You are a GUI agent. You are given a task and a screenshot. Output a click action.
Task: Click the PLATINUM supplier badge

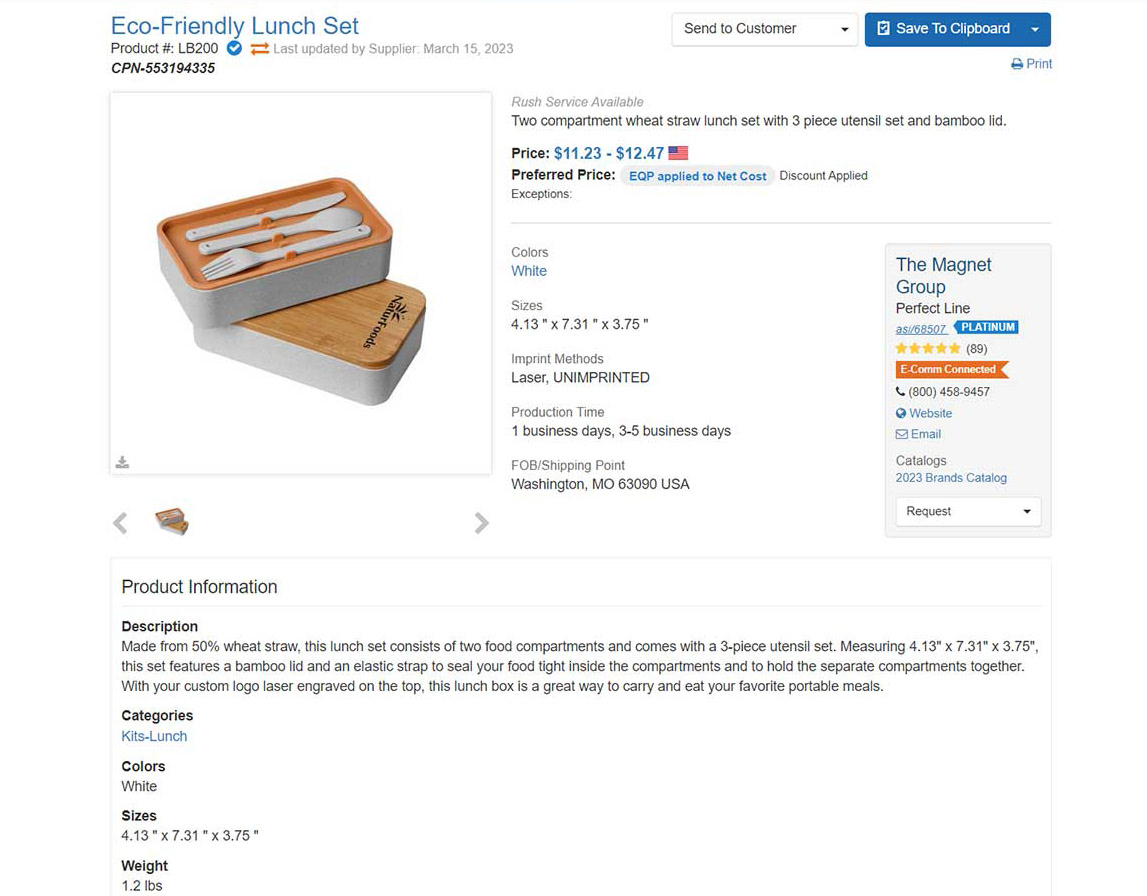[x=987, y=327]
